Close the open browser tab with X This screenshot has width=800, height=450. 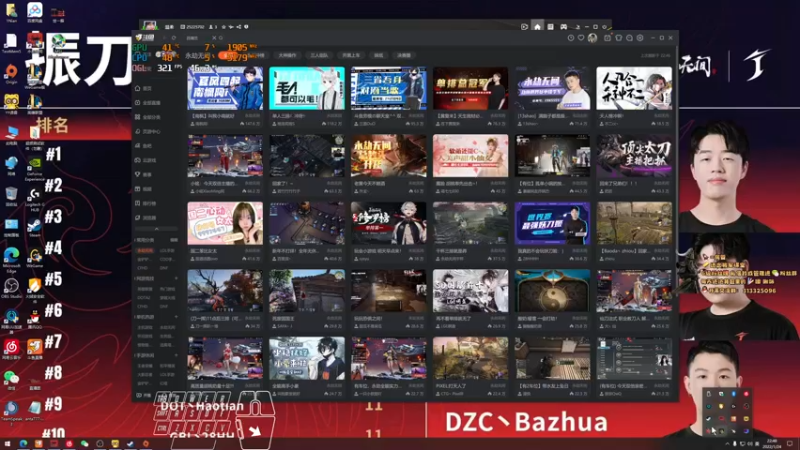coord(214,38)
